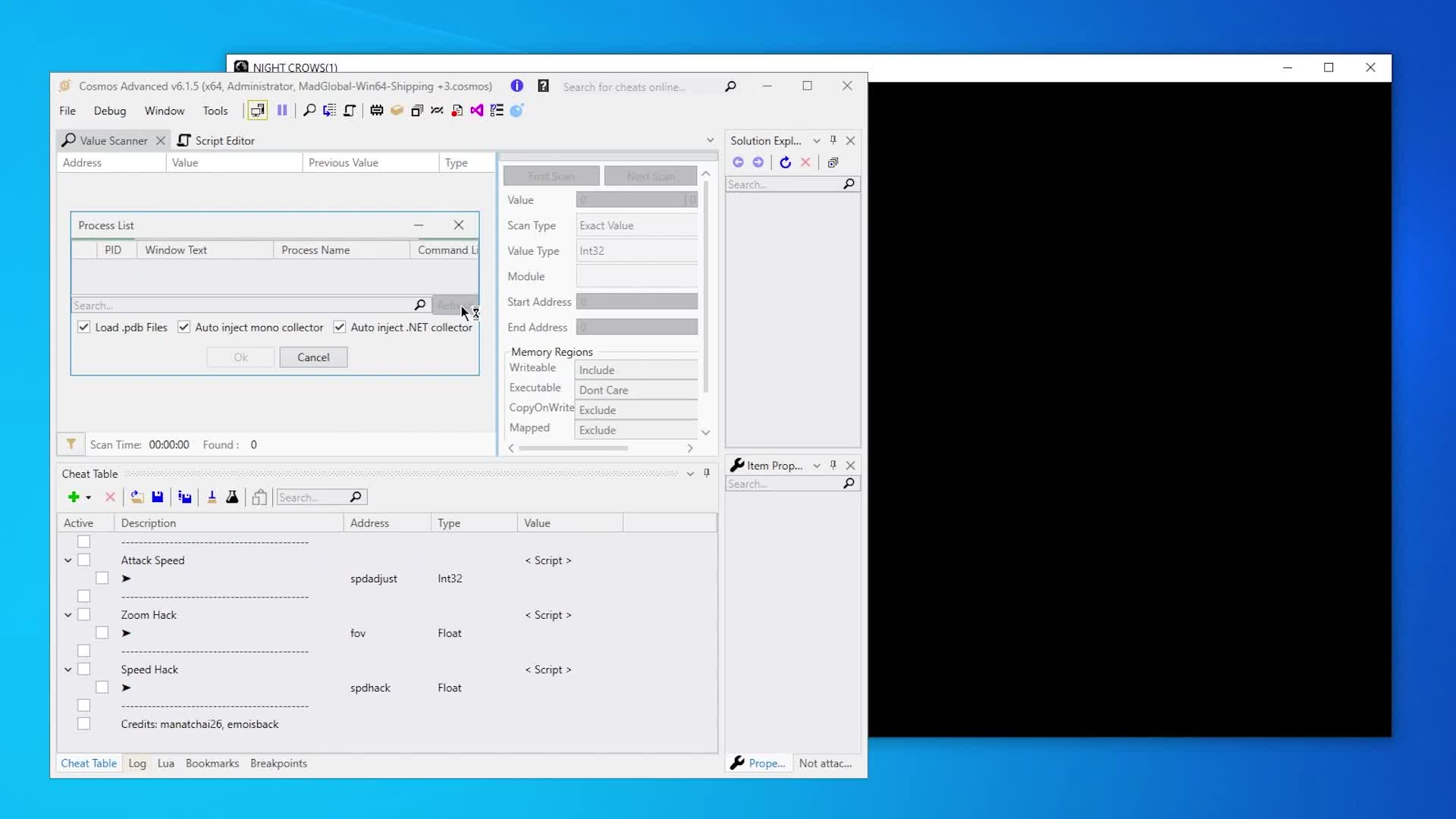Toggle Auto inject mono collector checkbox
The image size is (1456, 819).
(x=184, y=327)
